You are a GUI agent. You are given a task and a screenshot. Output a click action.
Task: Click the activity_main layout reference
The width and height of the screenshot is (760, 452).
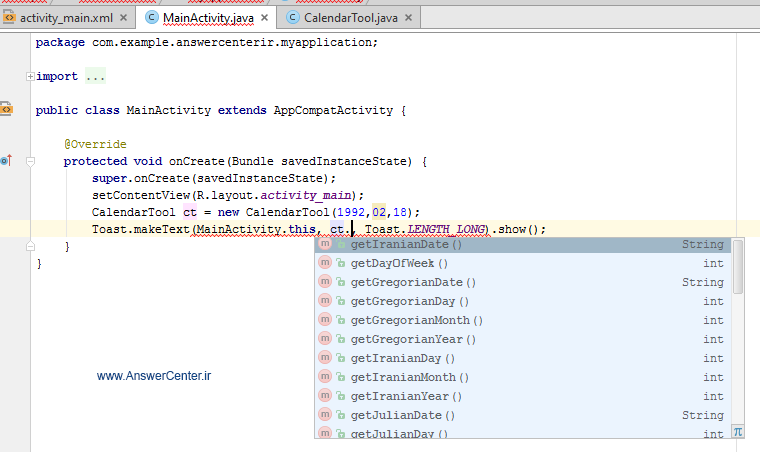point(306,195)
